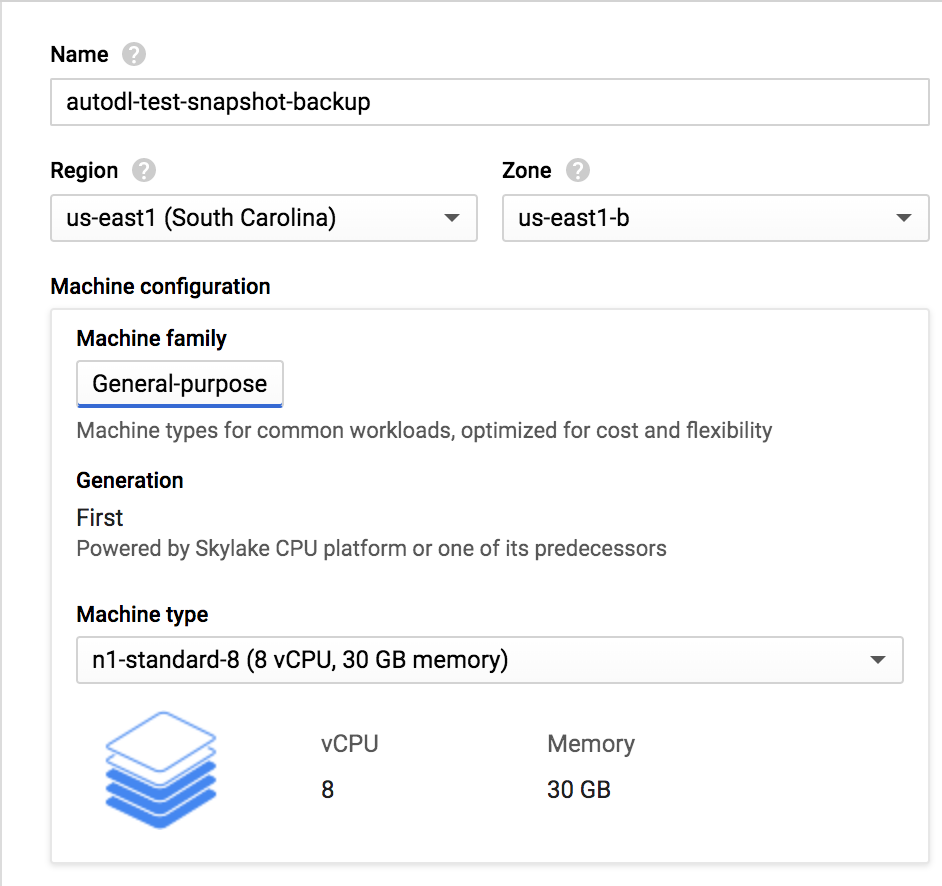
Task: Click the Skylake CPU platform description
Action: click(371, 549)
